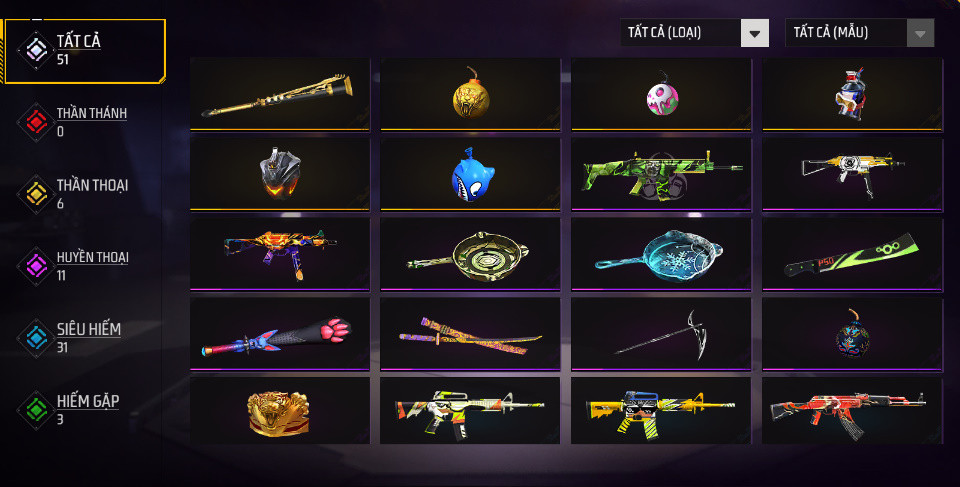Pick the golden tiger head loot box
The width and height of the screenshot is (960, 487).
point(280,410)
